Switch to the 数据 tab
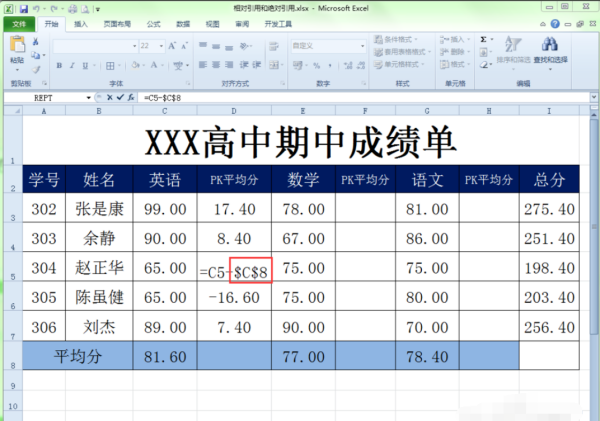 pyautogui.click(x=183, y=24)
